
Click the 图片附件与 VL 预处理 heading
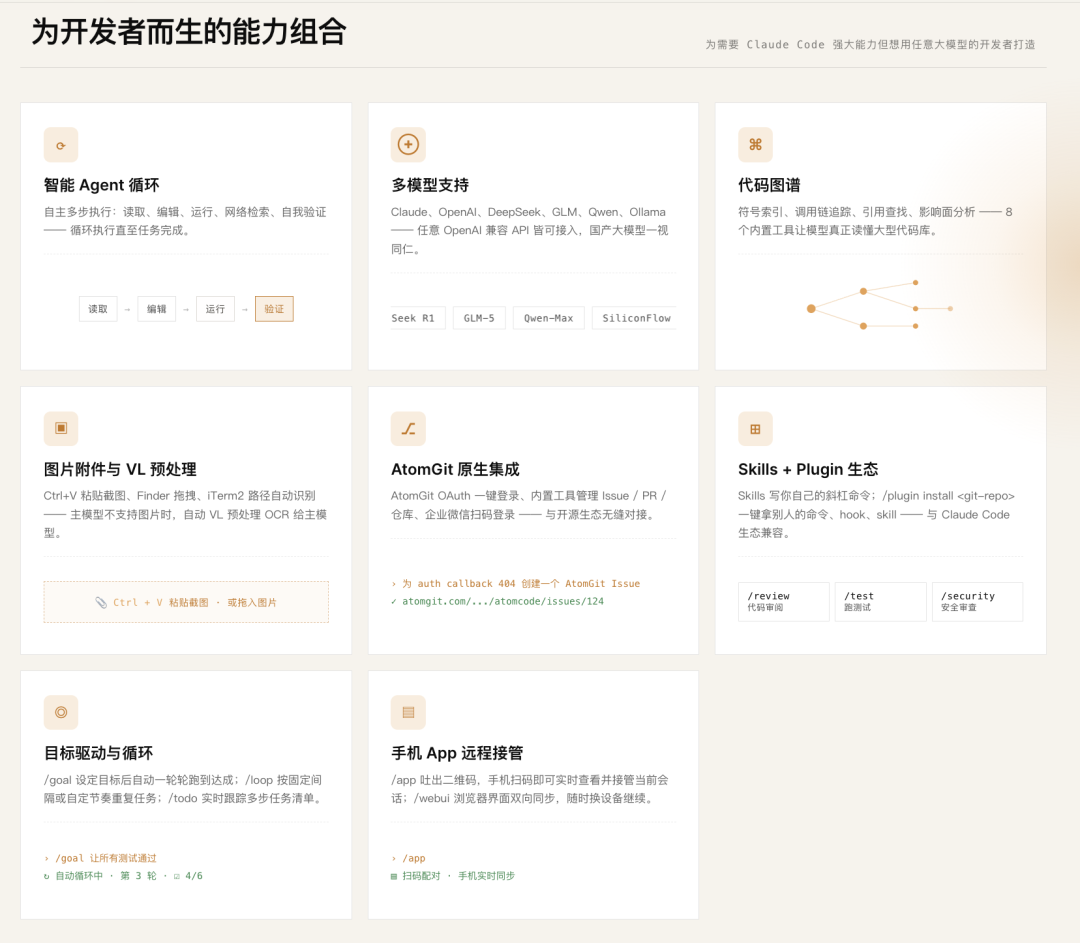120,470
